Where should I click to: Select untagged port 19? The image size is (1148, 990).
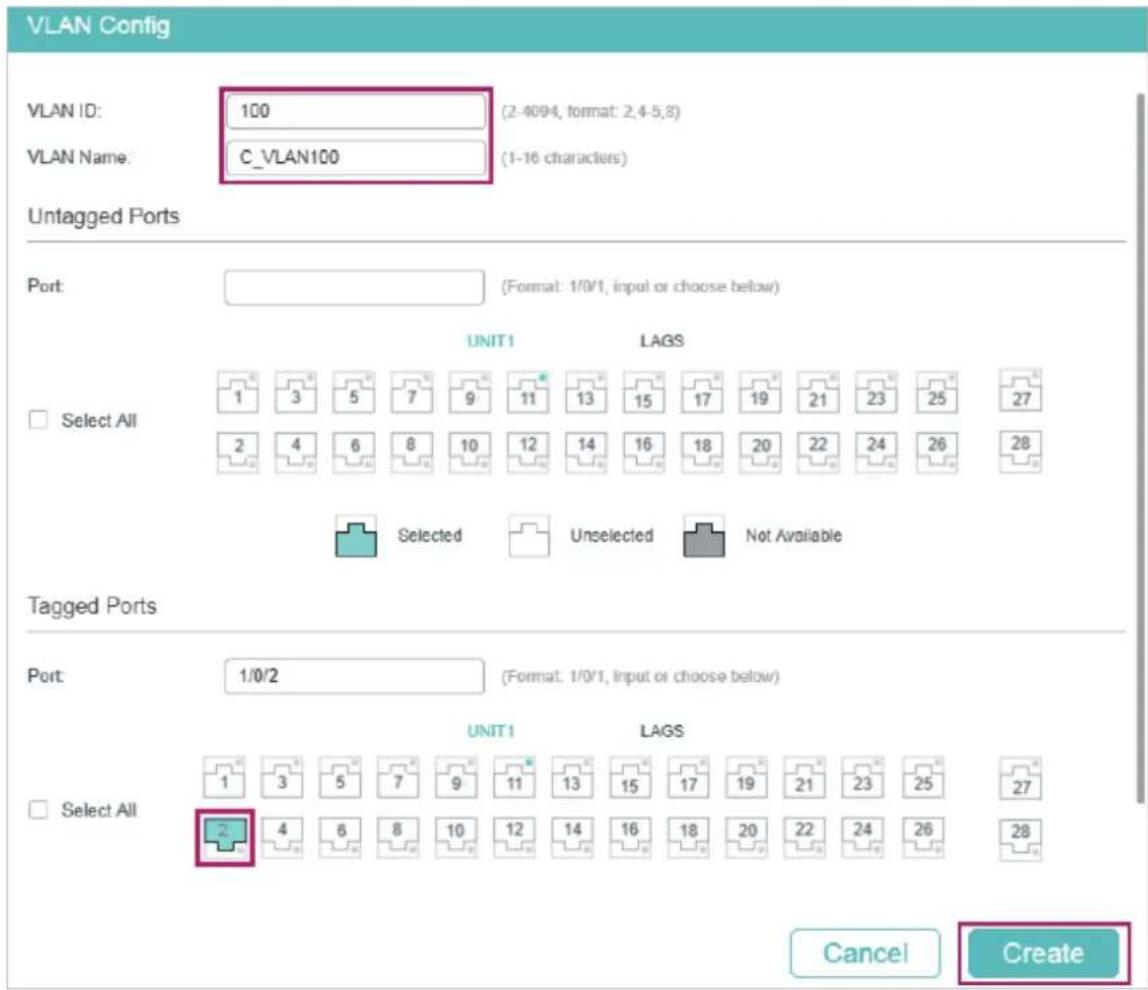tap(760, 392)
